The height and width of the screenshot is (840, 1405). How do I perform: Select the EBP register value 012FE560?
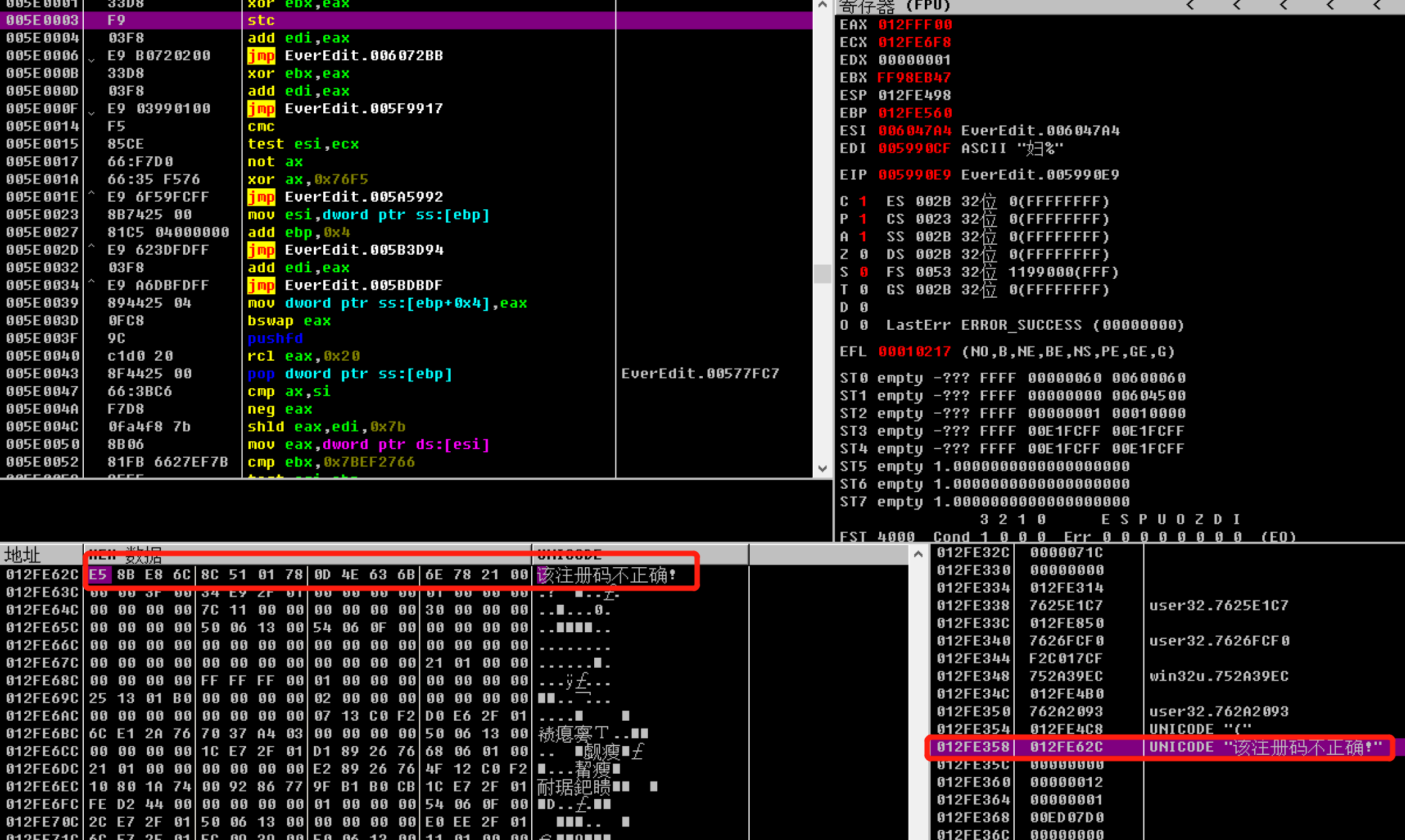point(915,113)
